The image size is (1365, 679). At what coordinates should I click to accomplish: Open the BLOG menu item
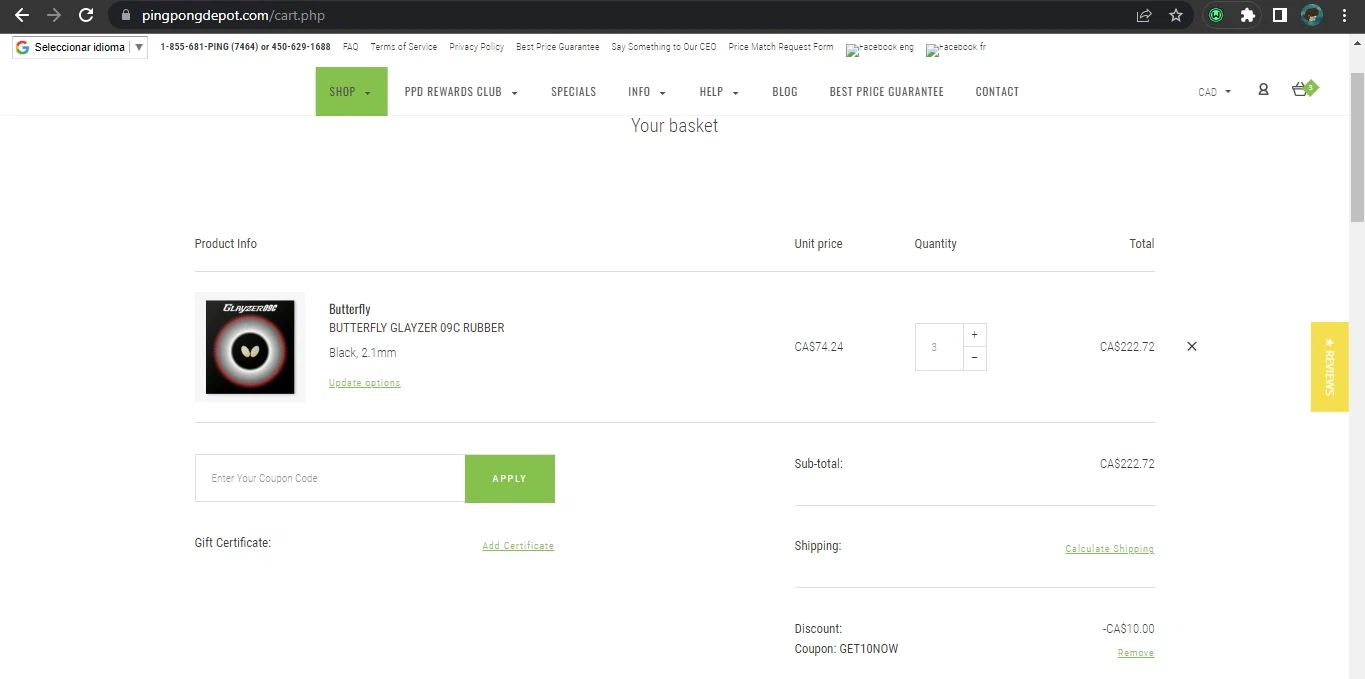point(785,92)
